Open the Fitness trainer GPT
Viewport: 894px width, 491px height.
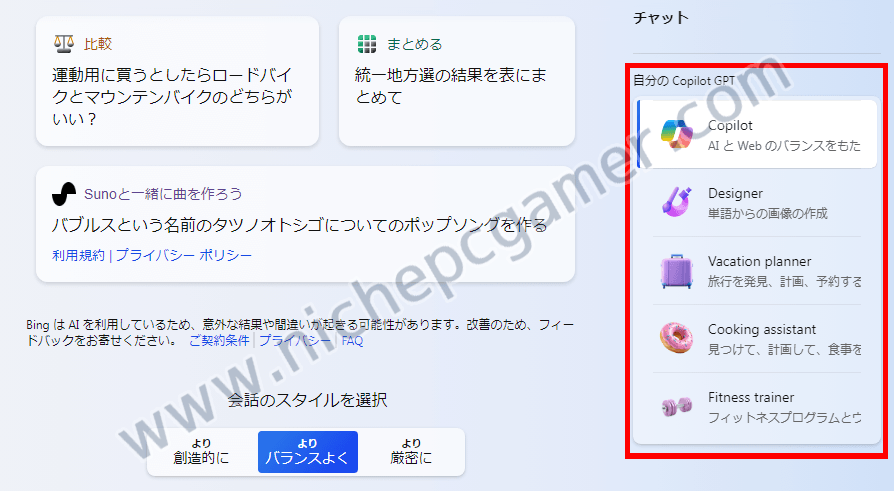coord(757,407)
